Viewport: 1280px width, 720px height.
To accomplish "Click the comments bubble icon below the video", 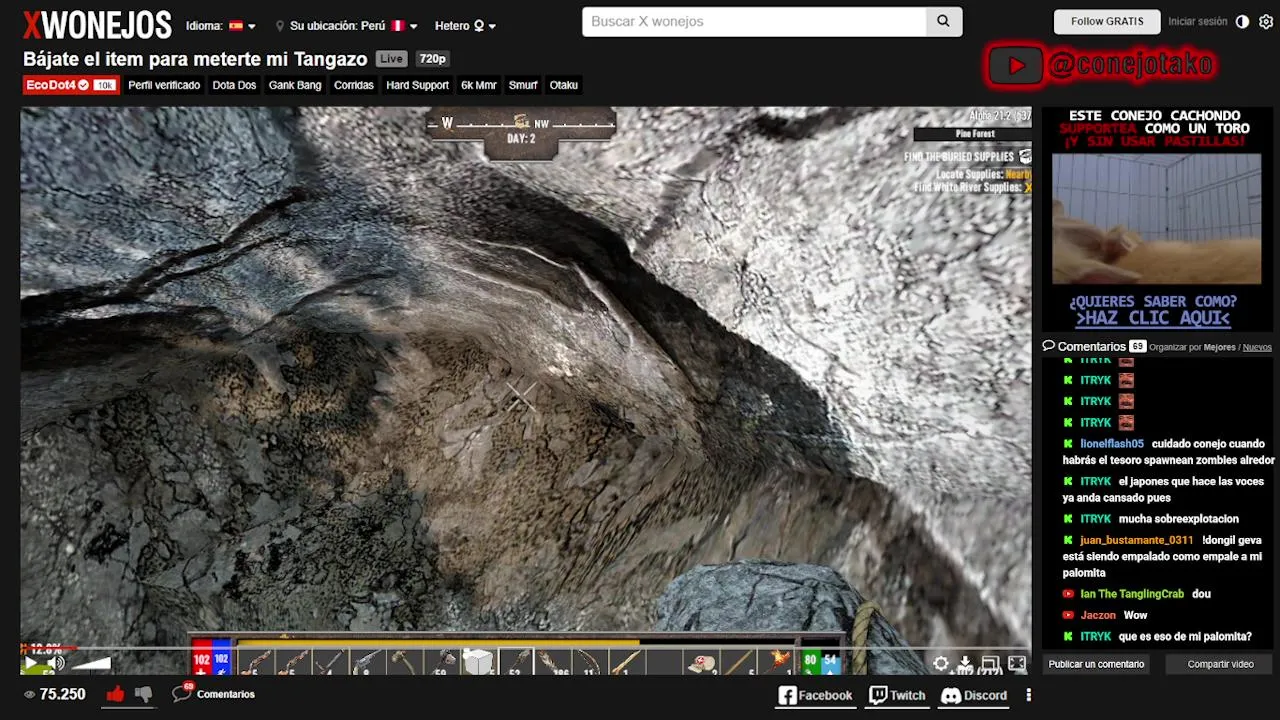I will (x=182, y=692).
